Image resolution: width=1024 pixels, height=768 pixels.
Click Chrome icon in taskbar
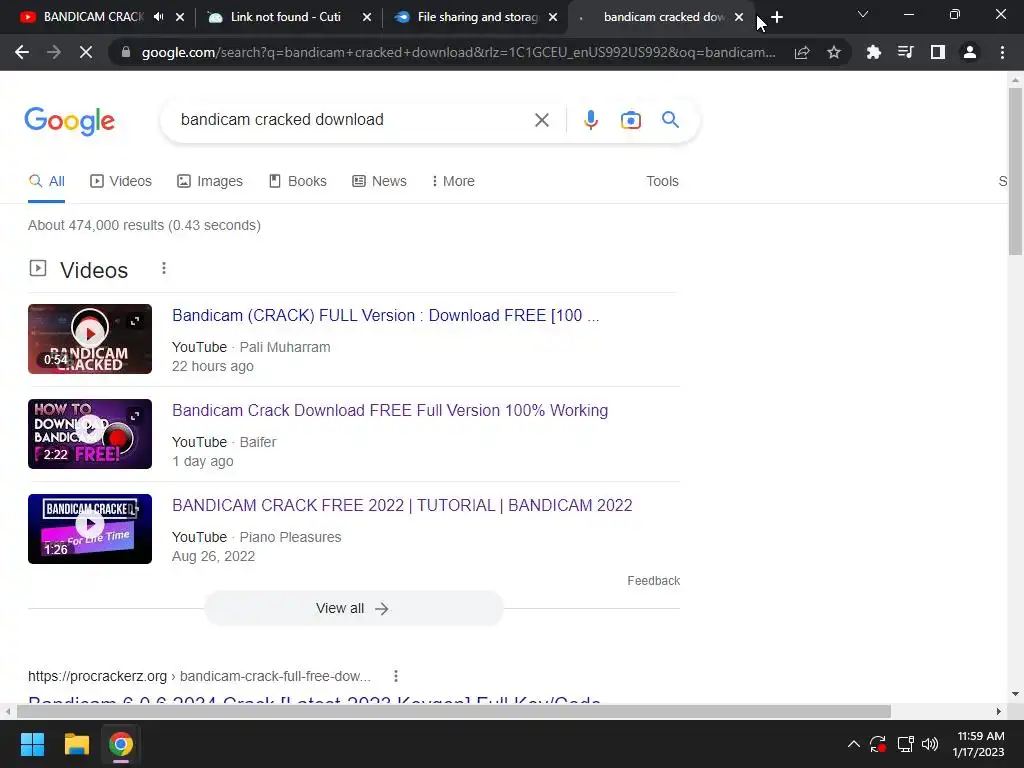[121, 744]
